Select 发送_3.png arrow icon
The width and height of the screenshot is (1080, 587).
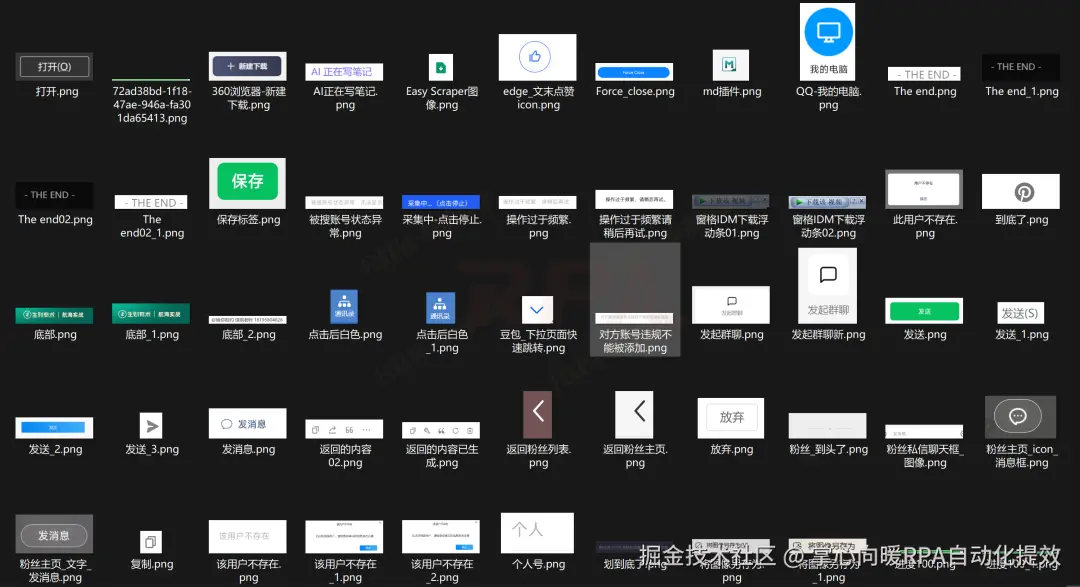151,426
